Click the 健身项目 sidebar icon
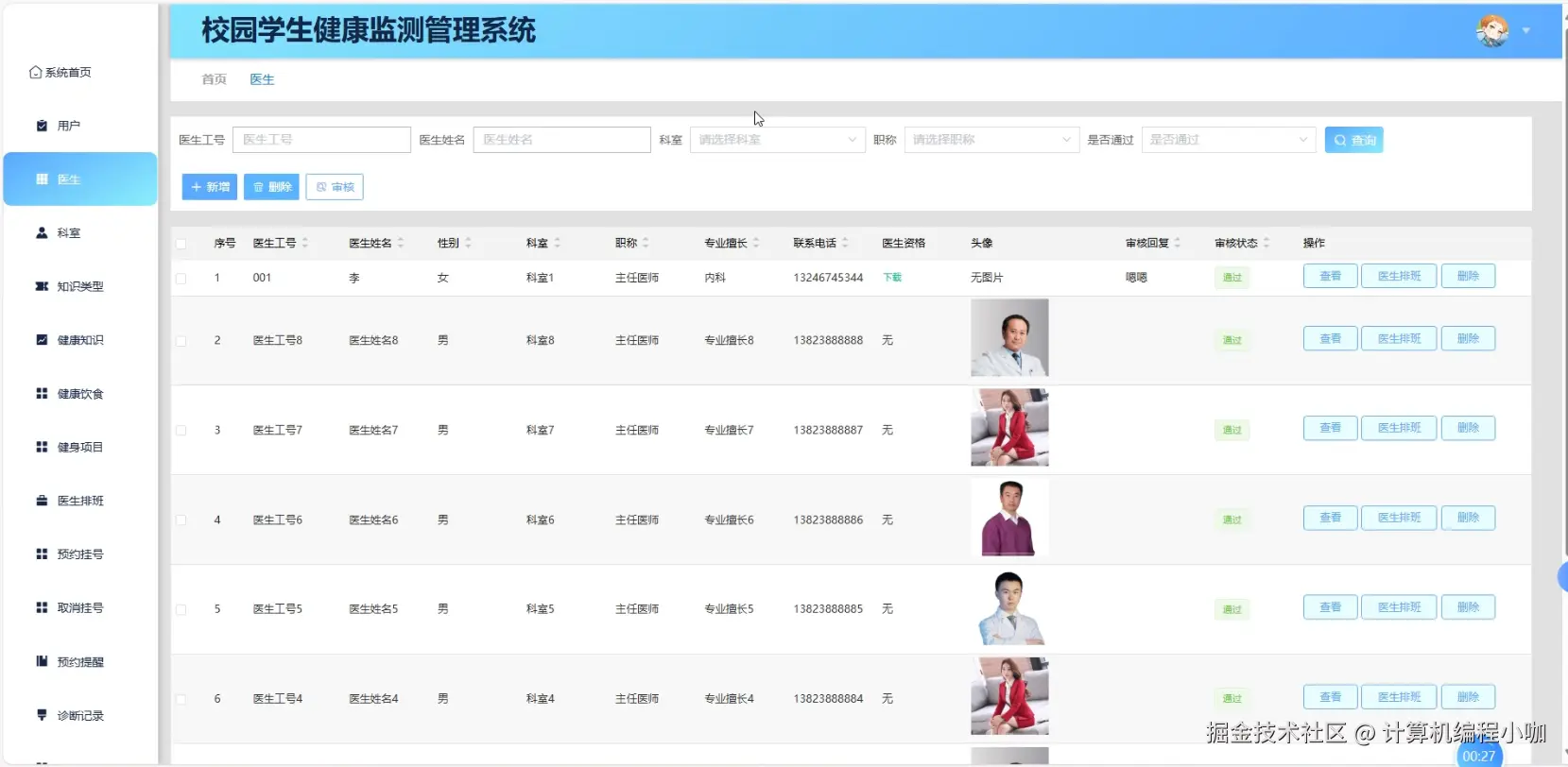 (x=42, y=447)
